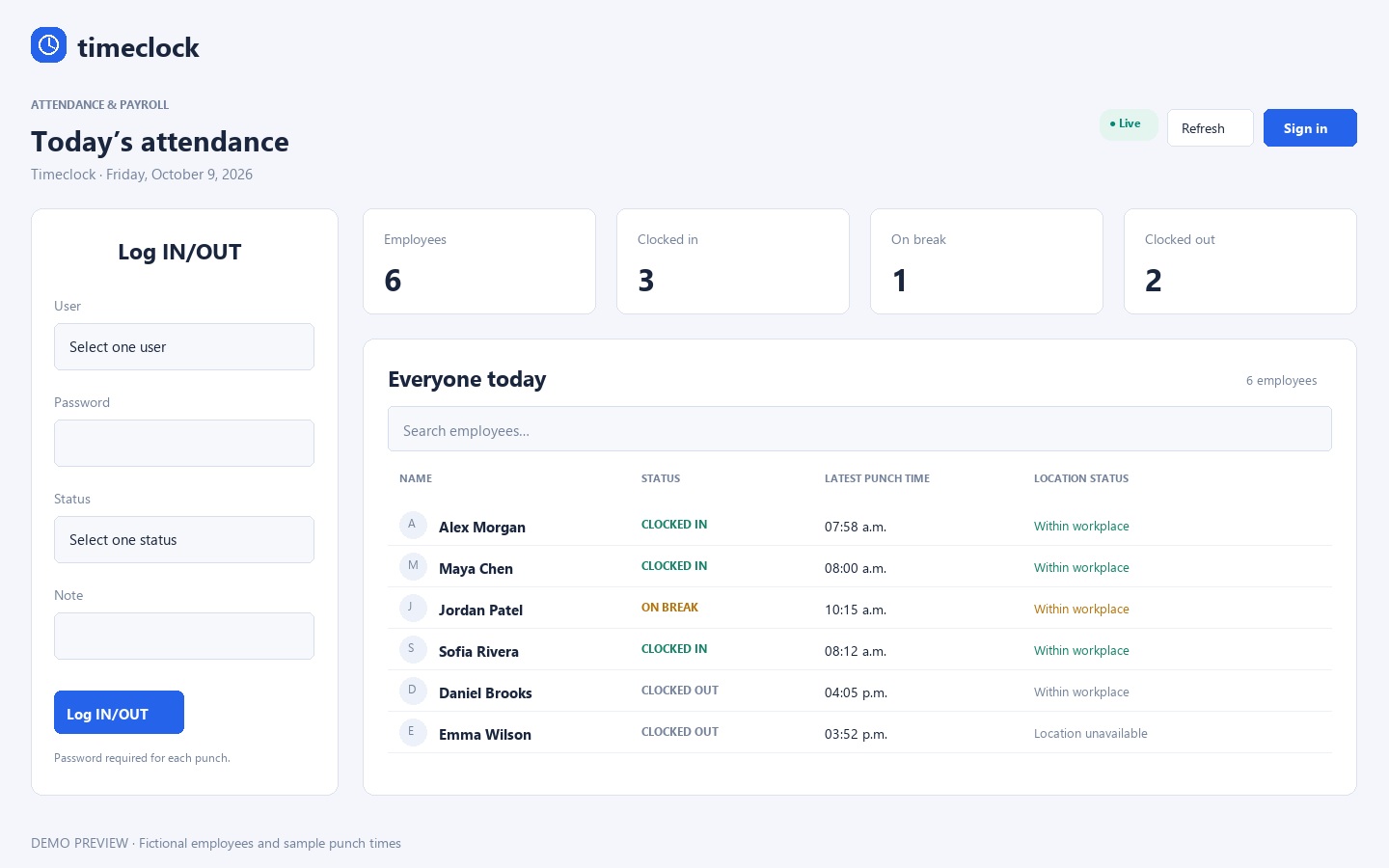Select the Clocked out summary card

pyautogui.click(x=1240, y=261)
